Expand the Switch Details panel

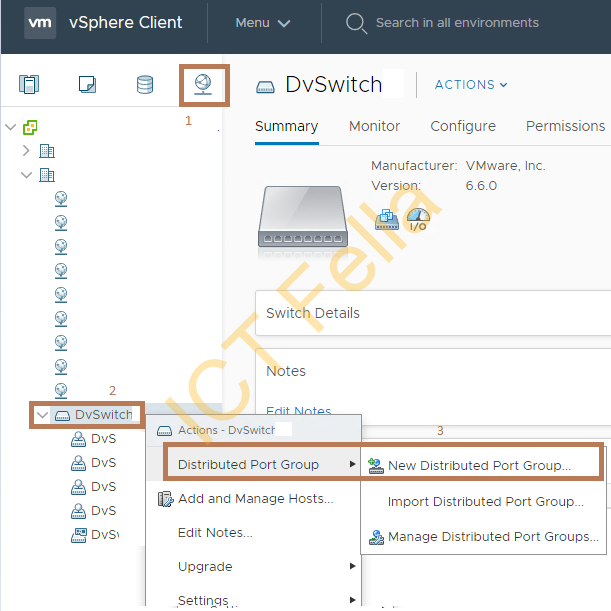[x=433, y=313]
